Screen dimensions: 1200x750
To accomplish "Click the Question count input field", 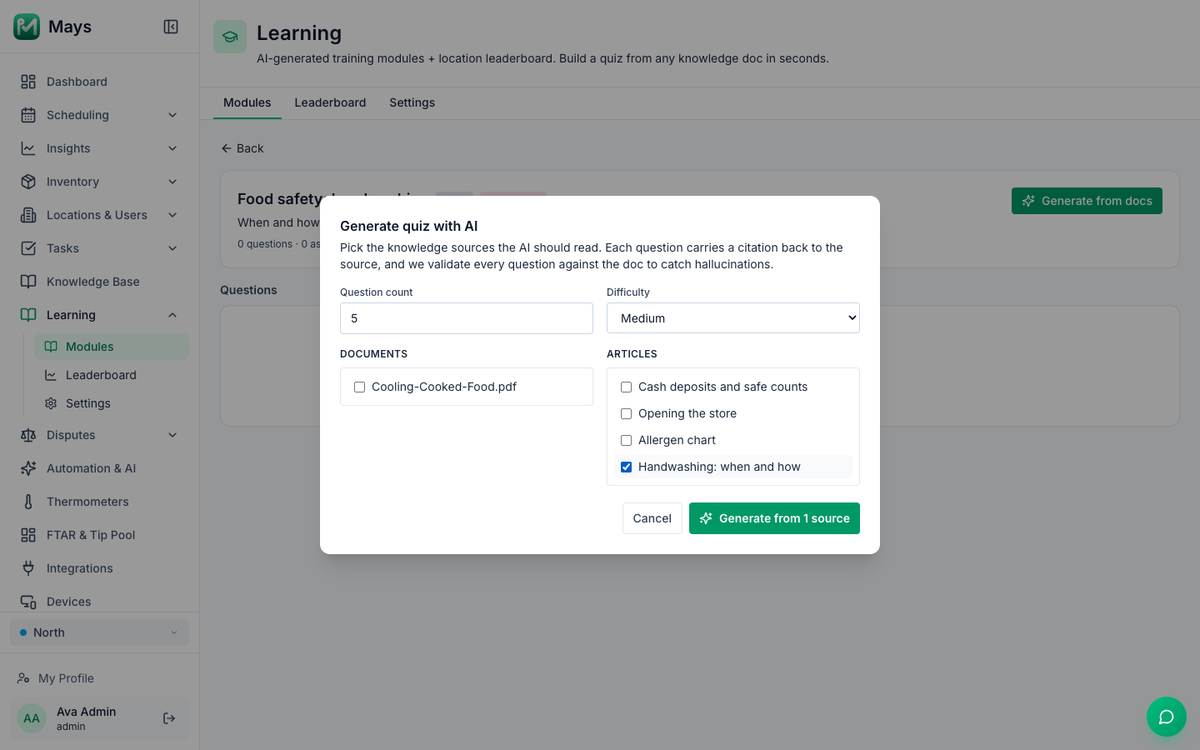I will [x=466, y=318].
